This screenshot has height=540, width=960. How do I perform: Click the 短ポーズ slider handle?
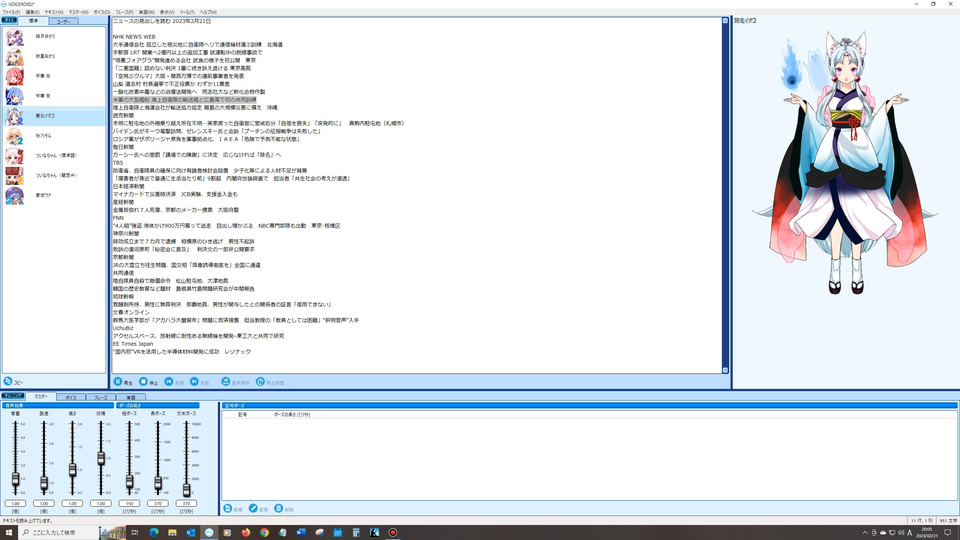point(129,482)
